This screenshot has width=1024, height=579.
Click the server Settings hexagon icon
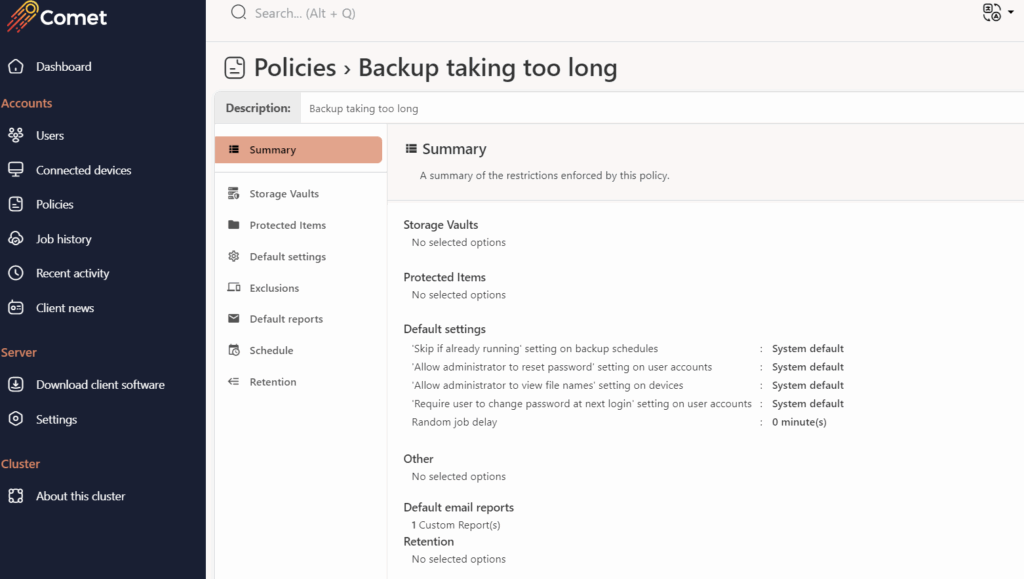tap(15, 419)
